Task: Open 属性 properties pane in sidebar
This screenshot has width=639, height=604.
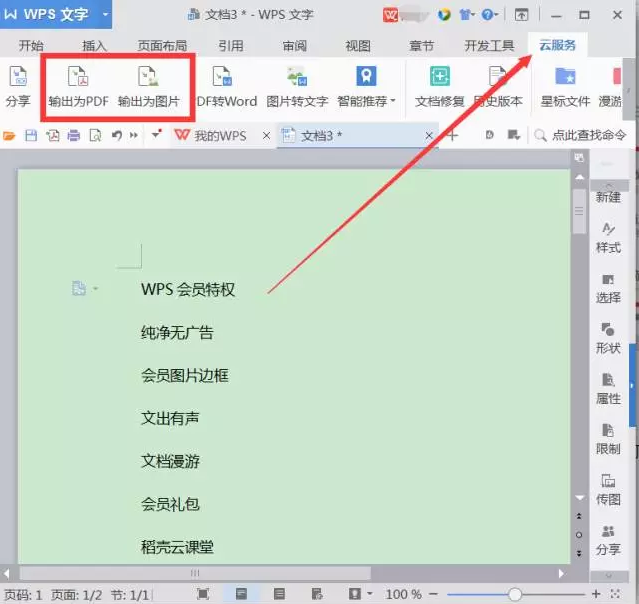Action: coord(608,389)
